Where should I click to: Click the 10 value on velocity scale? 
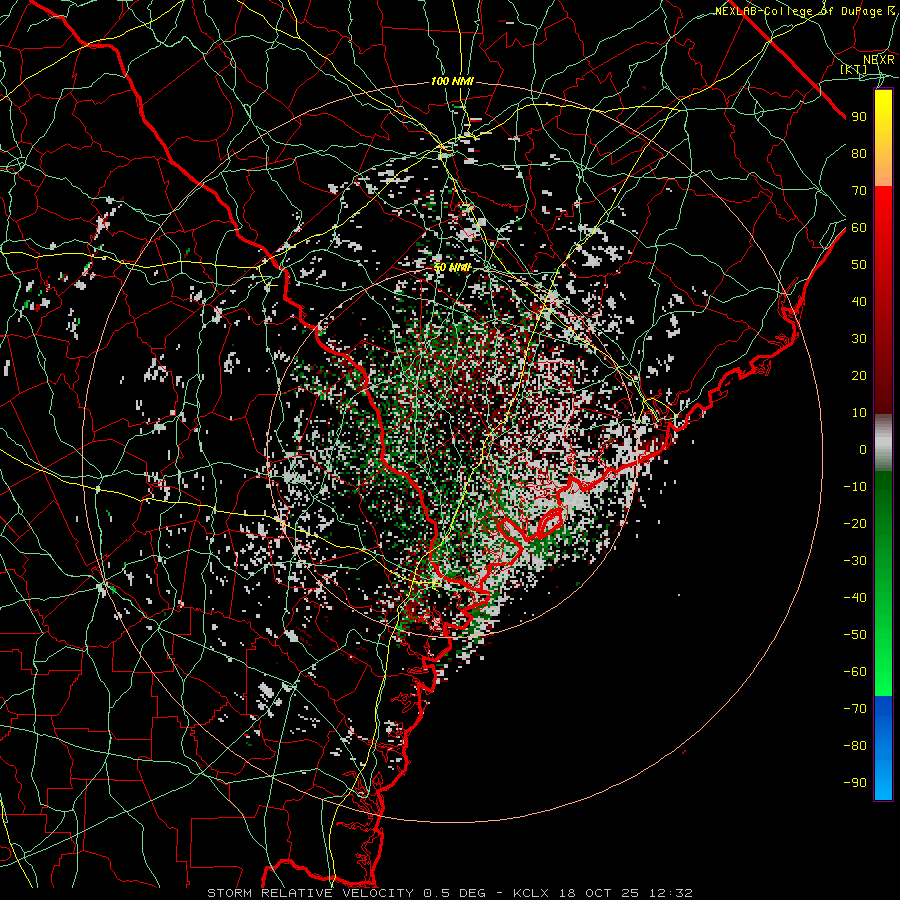pyautogui.click(x=859, y=413)
